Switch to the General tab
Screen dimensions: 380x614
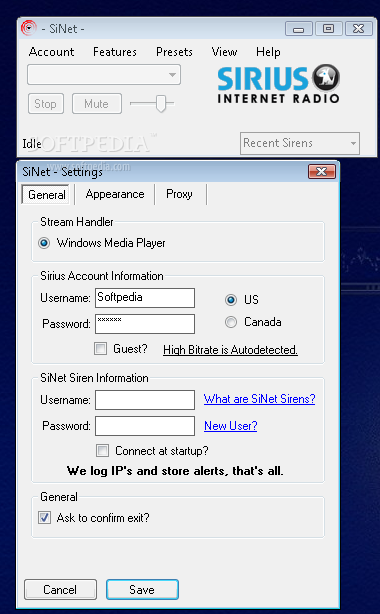coord(47,195)
